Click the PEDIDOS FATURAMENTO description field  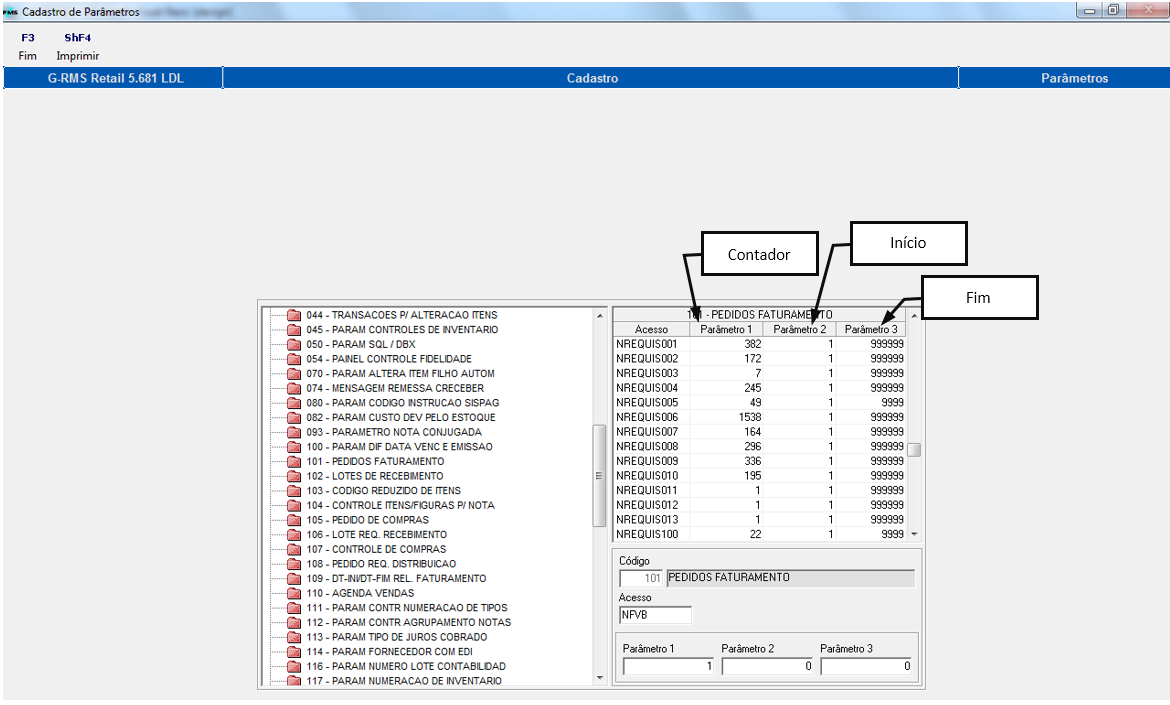click(x=790, y=578)
